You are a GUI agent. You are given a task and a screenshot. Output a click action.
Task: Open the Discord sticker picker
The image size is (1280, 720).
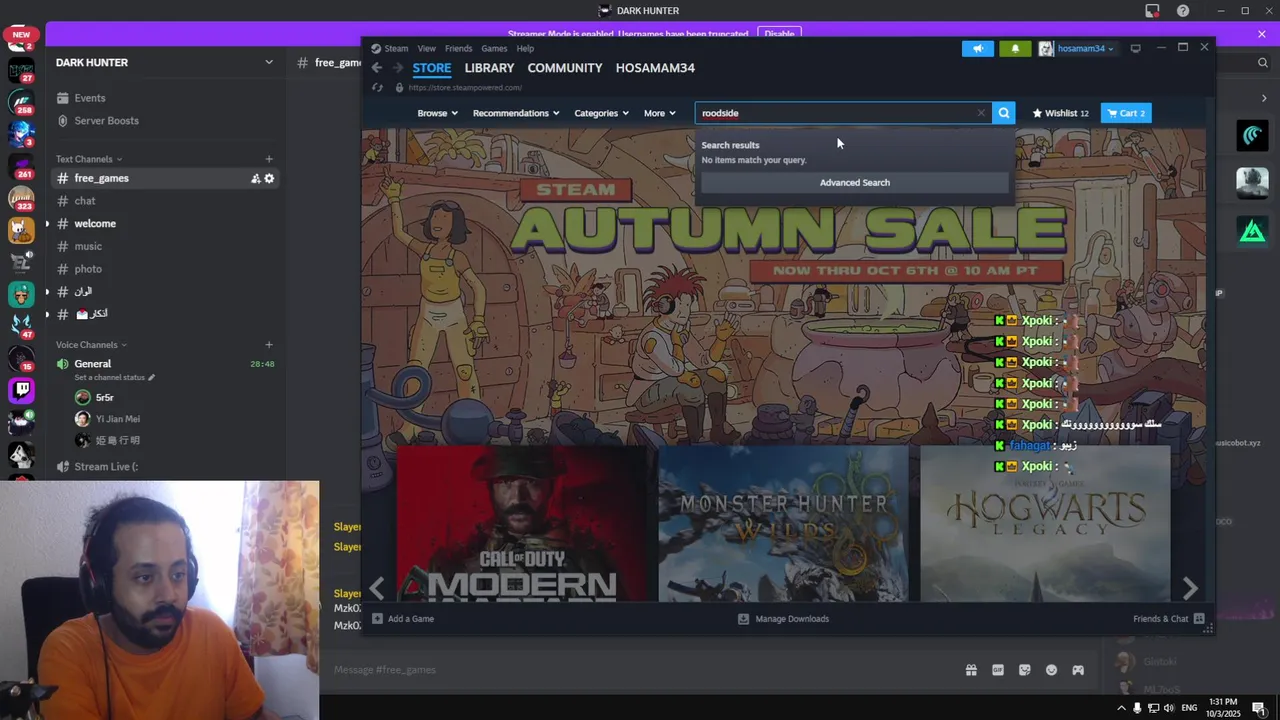point(1024,670)
